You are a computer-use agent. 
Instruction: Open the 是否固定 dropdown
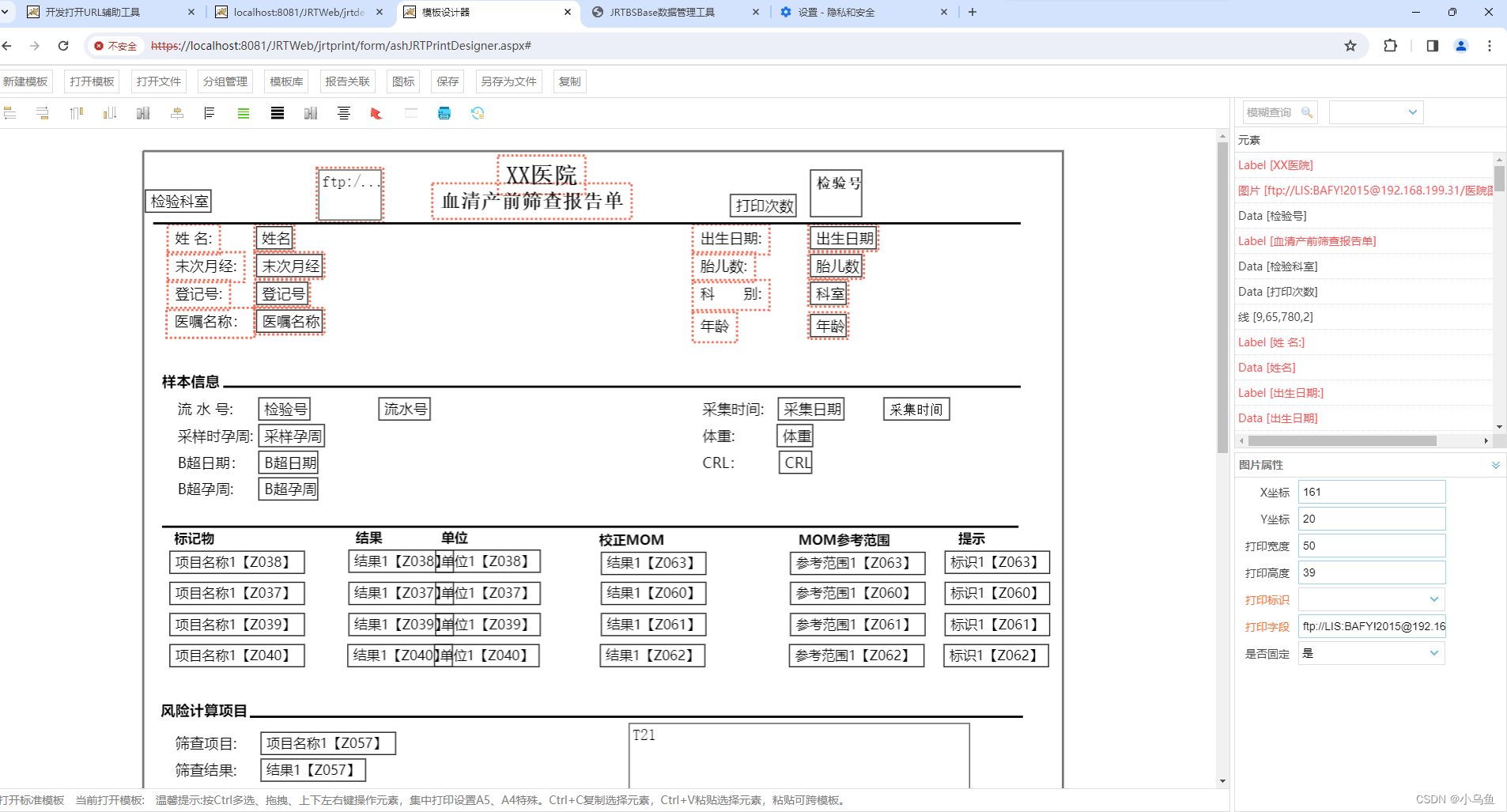click(x=1372, y=653)
